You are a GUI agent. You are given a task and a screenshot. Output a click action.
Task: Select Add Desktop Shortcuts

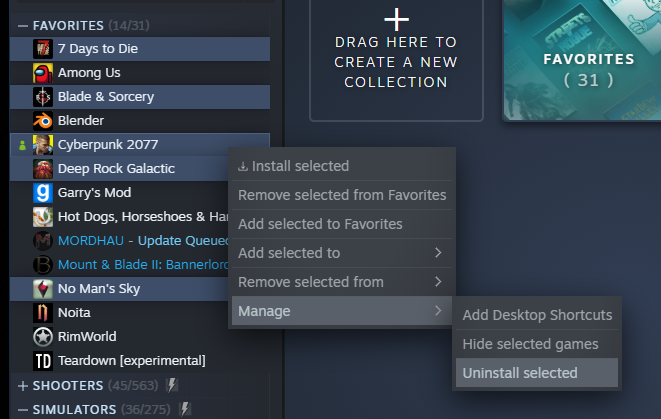pyautogui.click(x=537, y=315)
